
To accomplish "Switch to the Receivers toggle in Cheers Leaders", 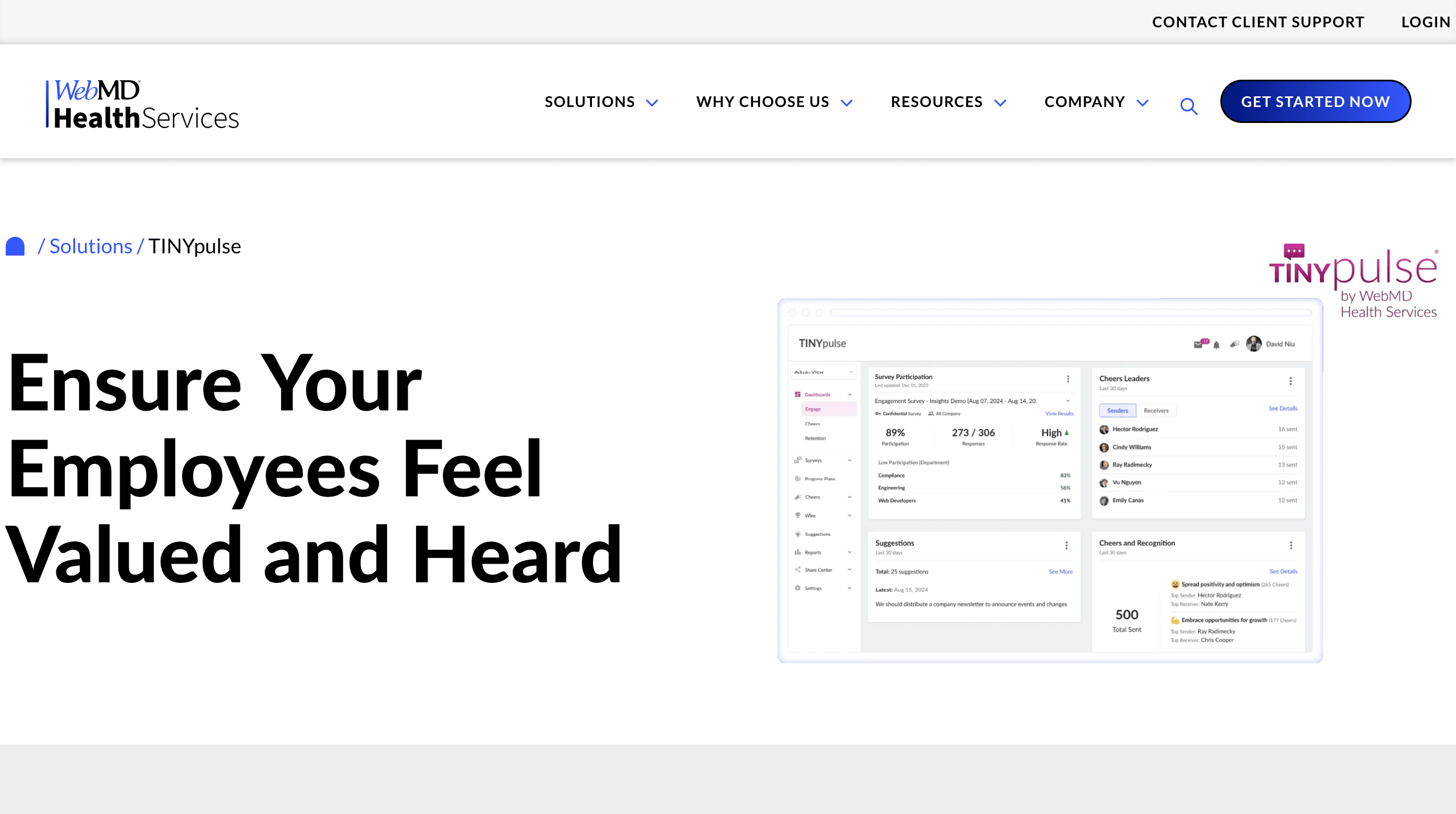I will coord(1156,410).
